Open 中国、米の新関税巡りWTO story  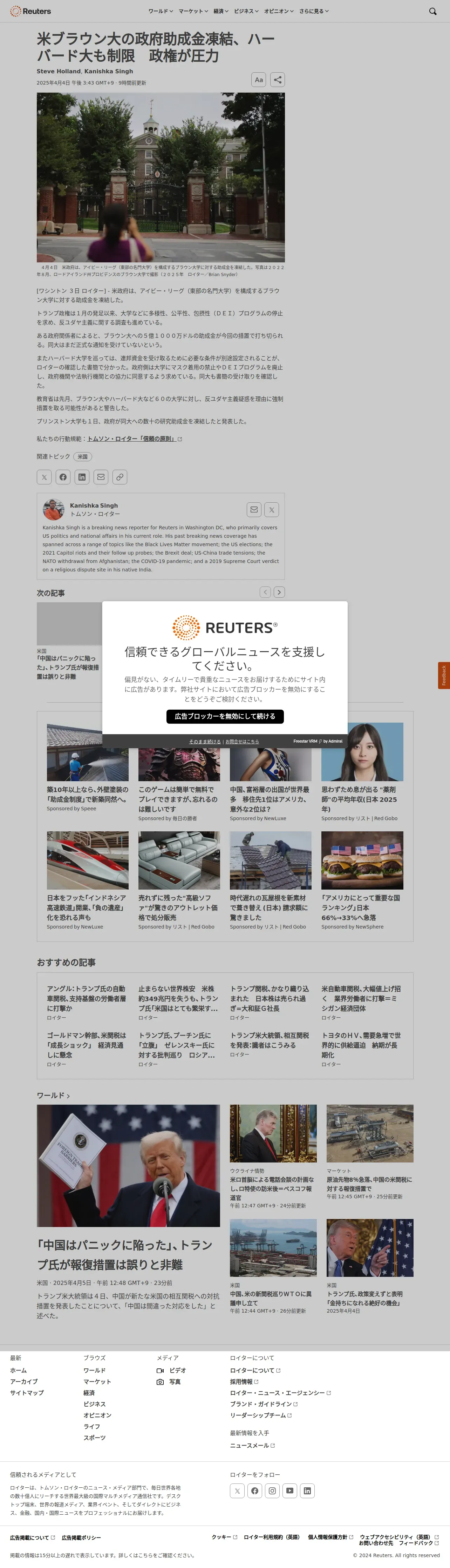click(x=271, y=1298)
